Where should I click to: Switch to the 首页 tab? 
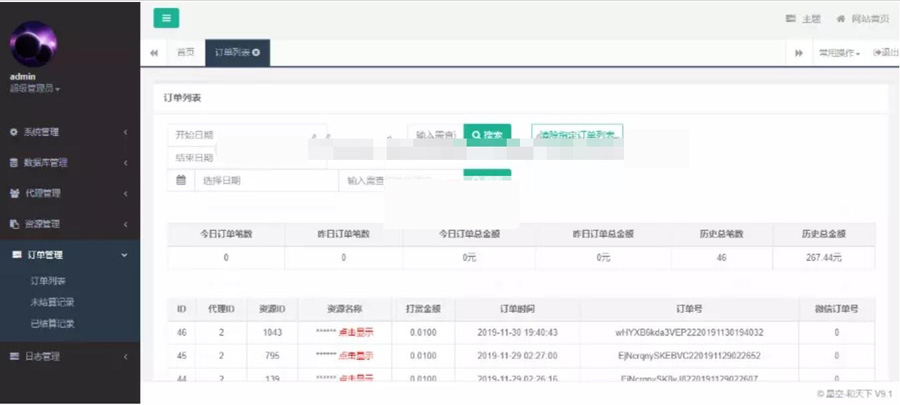coord(185,53)
